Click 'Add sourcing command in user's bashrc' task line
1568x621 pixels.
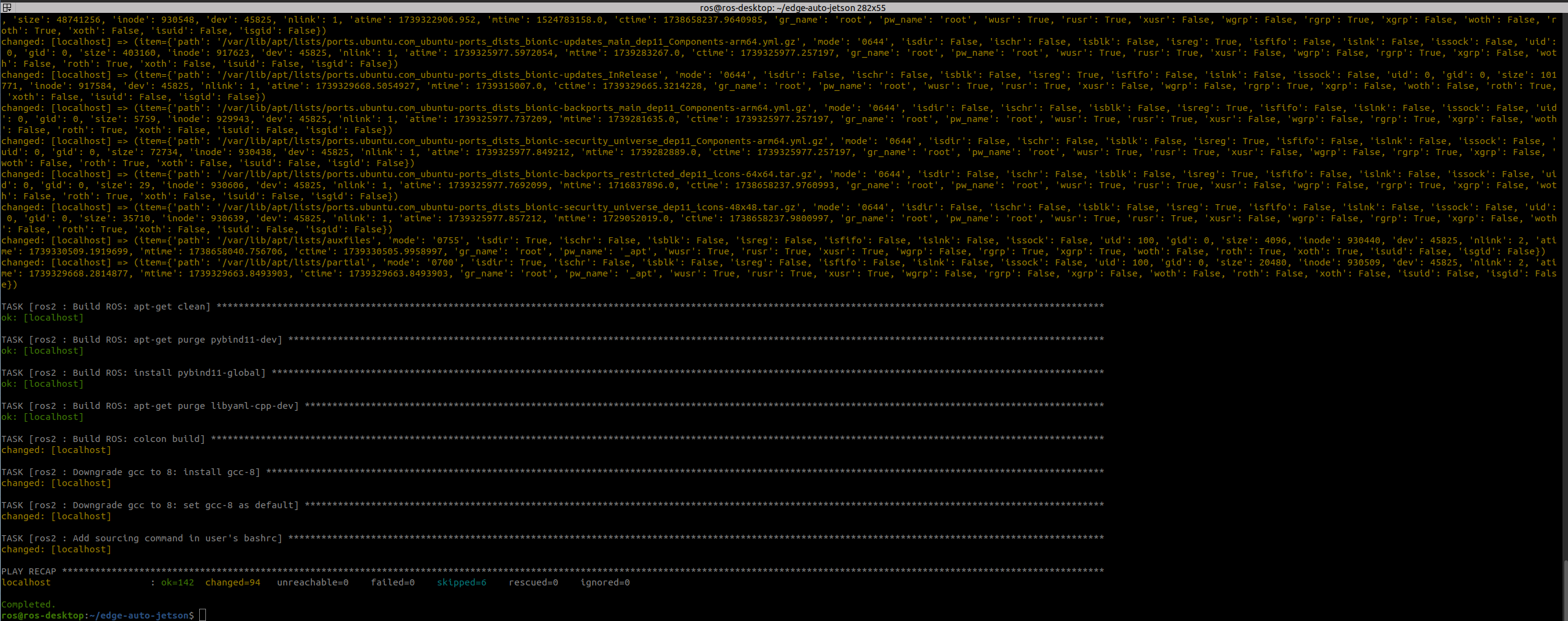[x=552, y=538]
